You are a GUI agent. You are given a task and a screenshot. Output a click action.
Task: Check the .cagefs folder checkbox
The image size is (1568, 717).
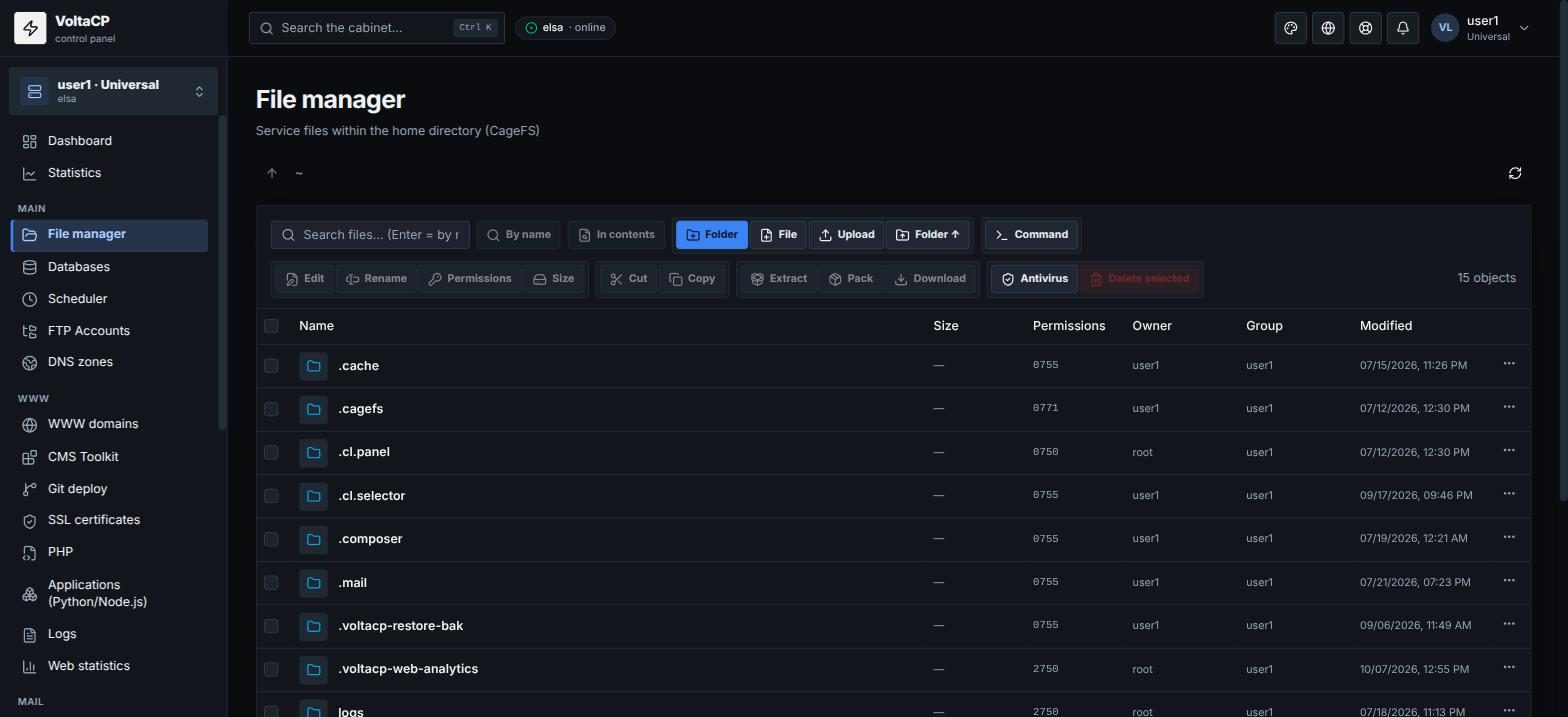coord(271,409)
